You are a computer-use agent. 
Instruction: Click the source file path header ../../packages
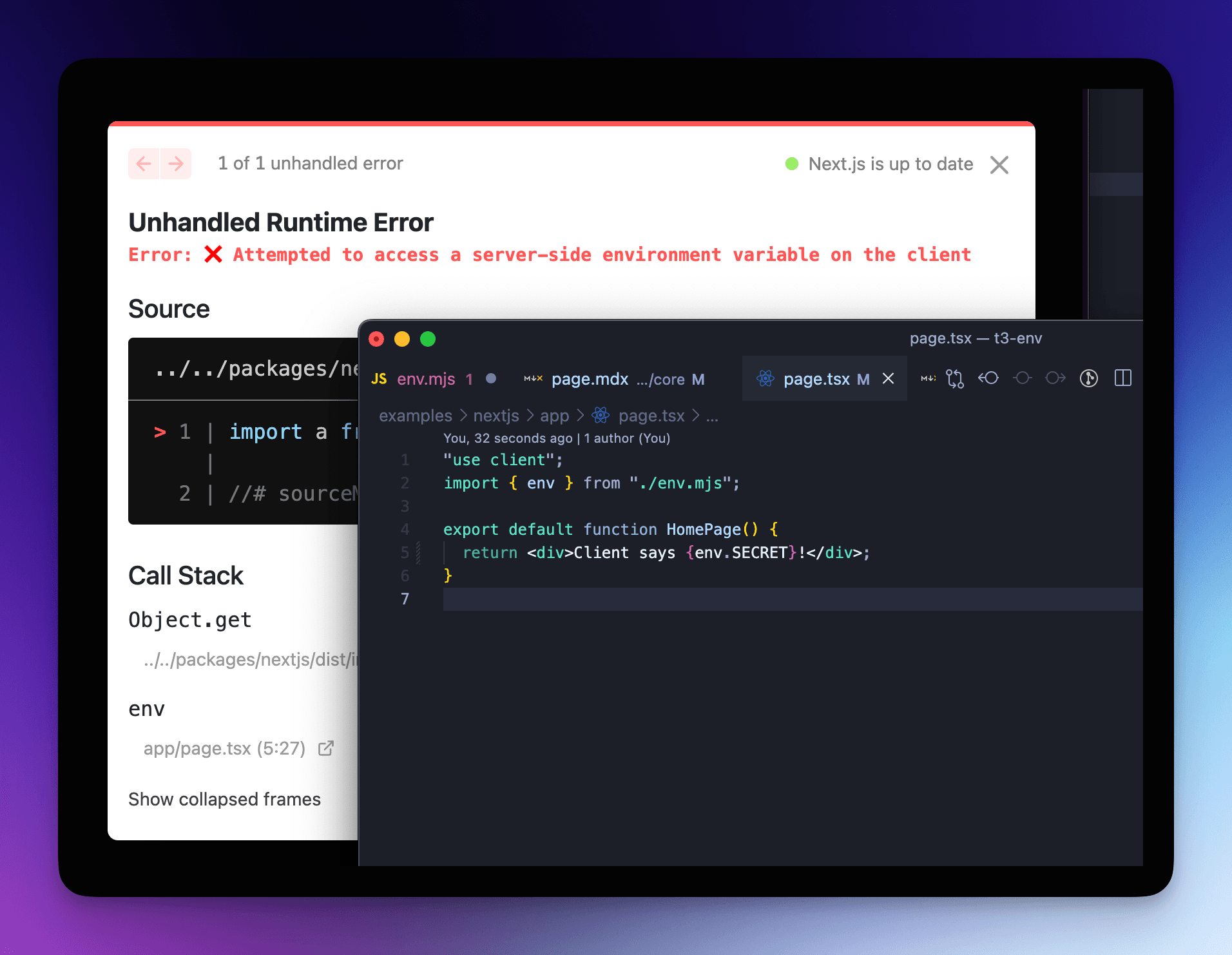click(256, 369)
